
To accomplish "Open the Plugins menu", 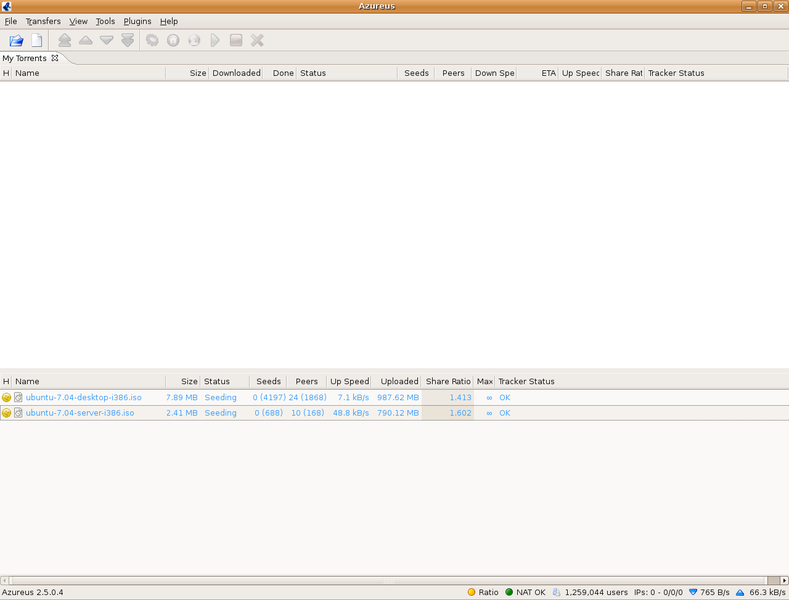I will [x=137, y=21].
